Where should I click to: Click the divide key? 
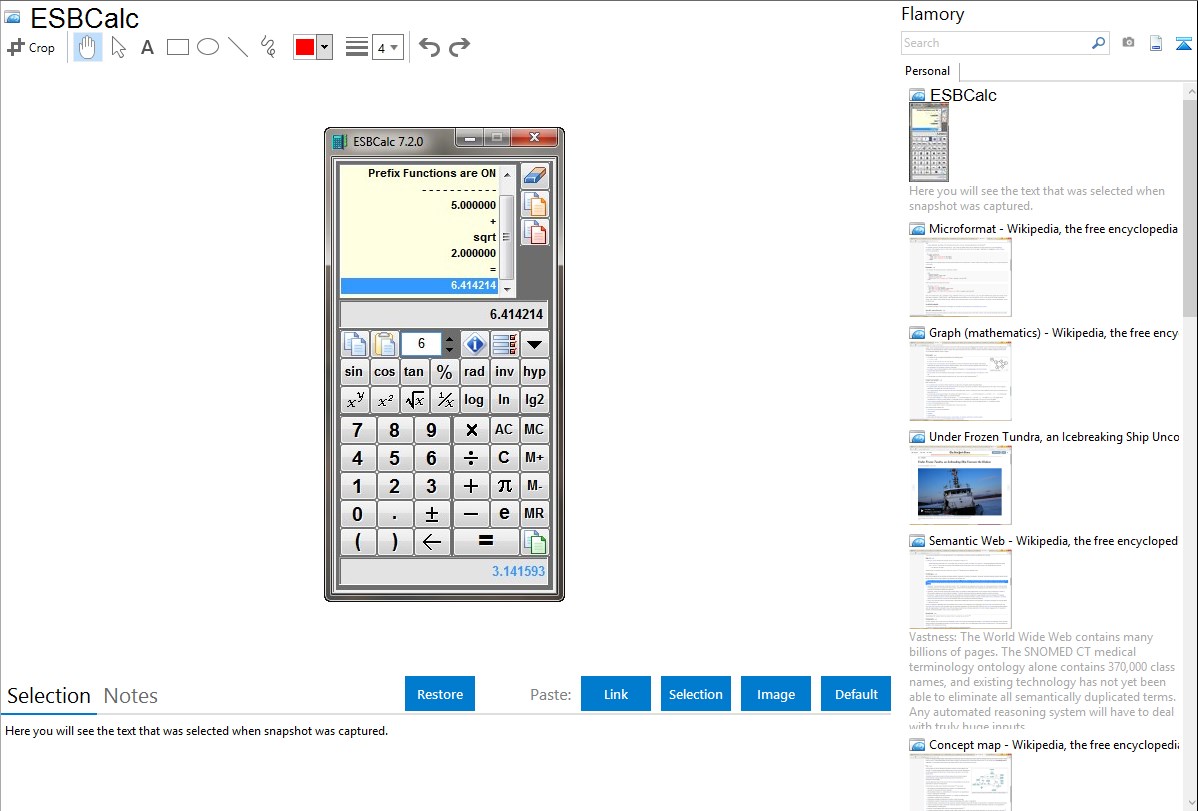471,458
